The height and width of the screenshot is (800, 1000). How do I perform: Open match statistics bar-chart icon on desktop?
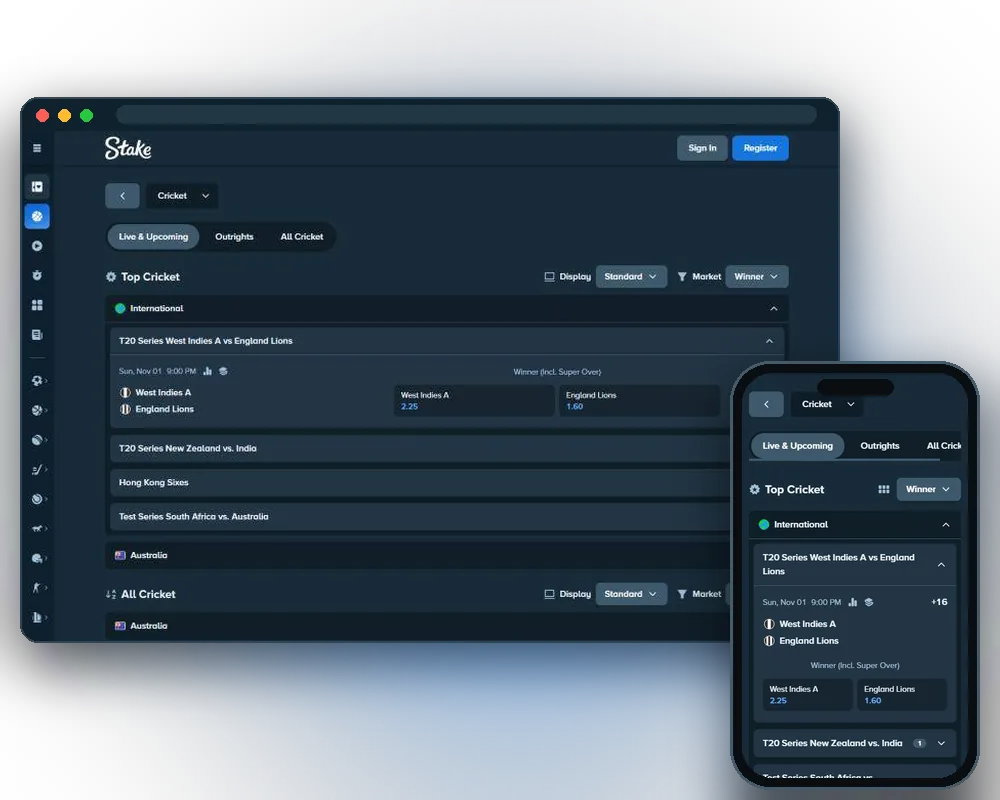coord(207,371)
